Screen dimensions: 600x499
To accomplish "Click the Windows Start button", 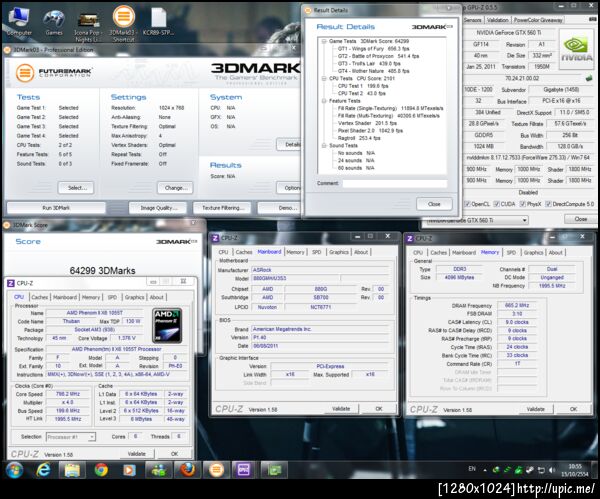I will [16, 470].
